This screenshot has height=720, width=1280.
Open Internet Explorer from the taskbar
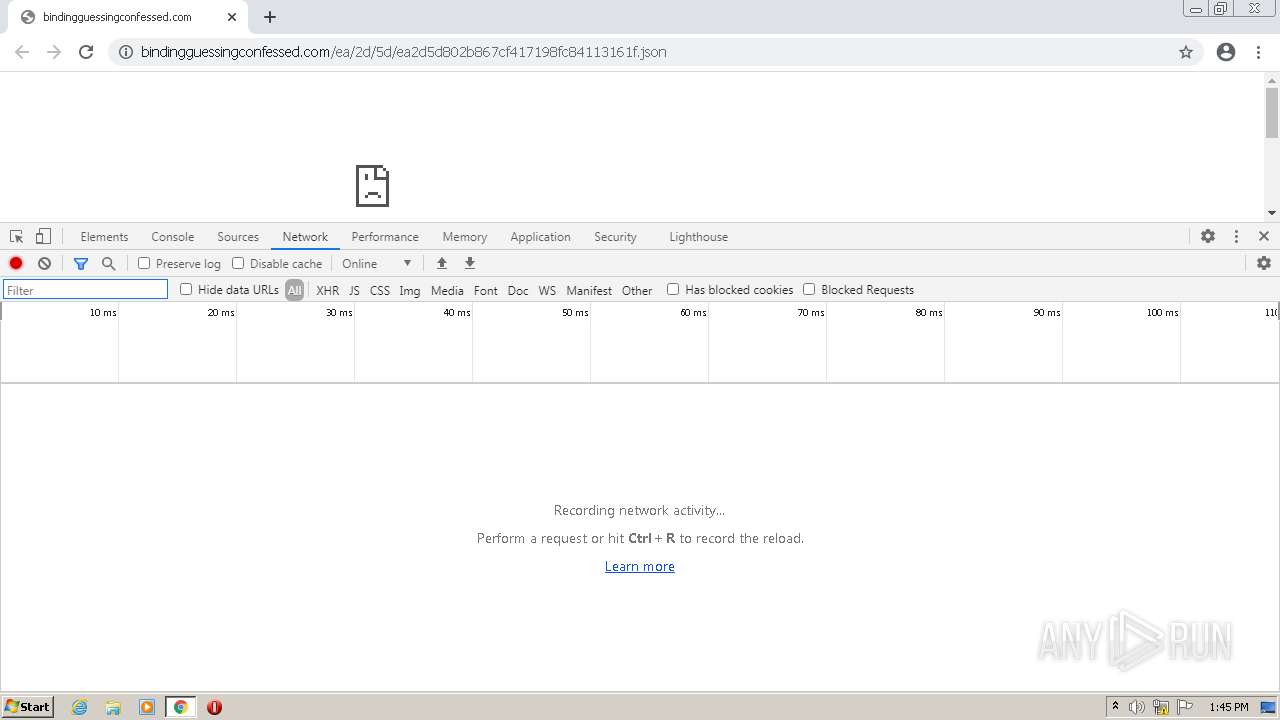80,707
